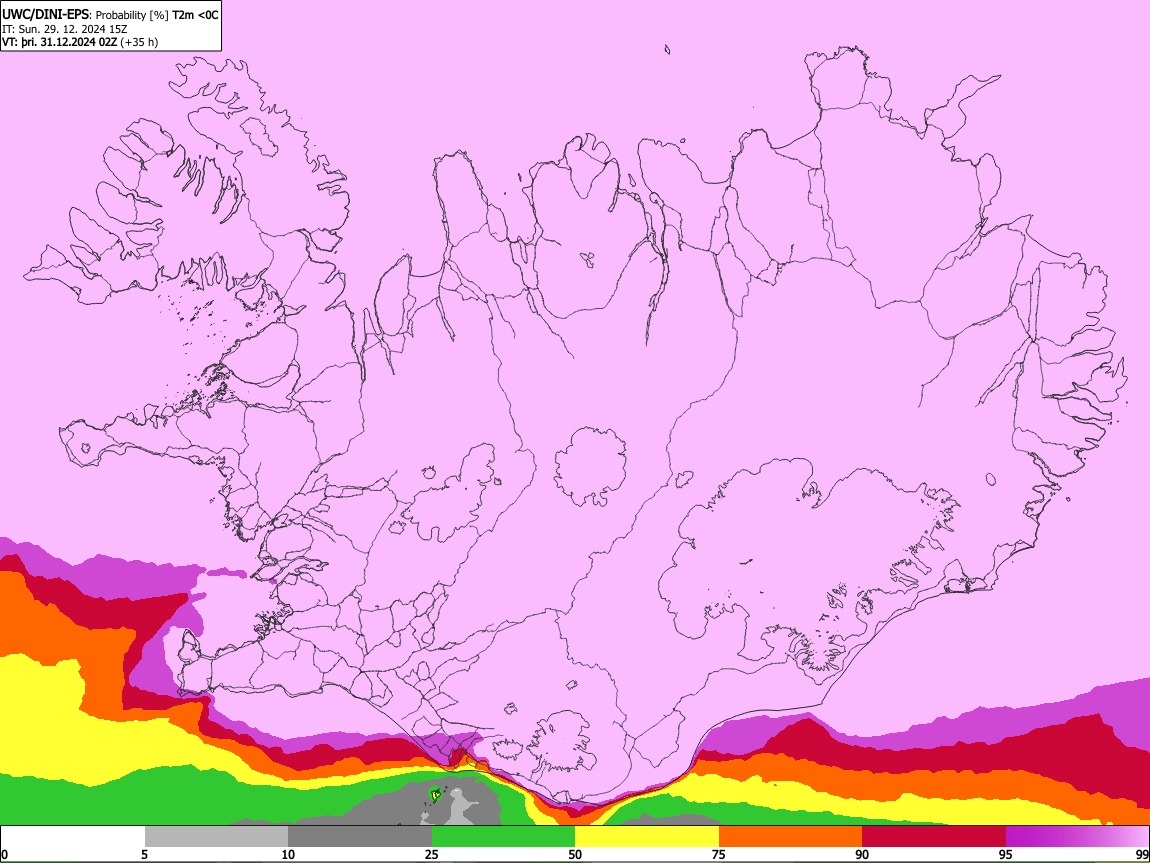Click the '10' legend tick label
The image size is (1150, 863).
288,855
